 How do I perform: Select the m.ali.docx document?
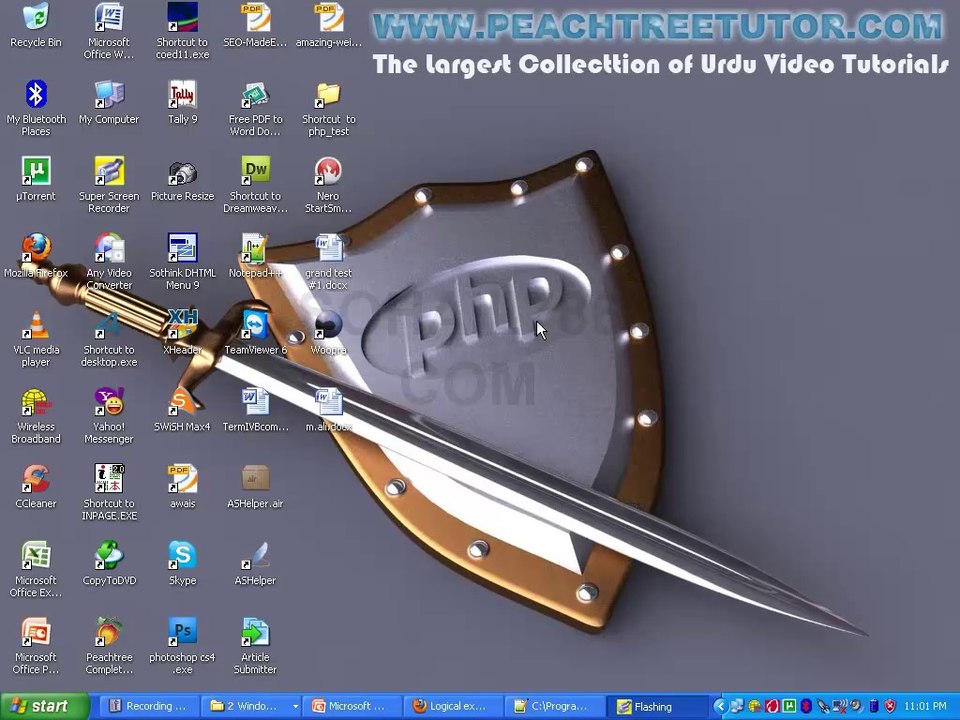coord(328,410)
